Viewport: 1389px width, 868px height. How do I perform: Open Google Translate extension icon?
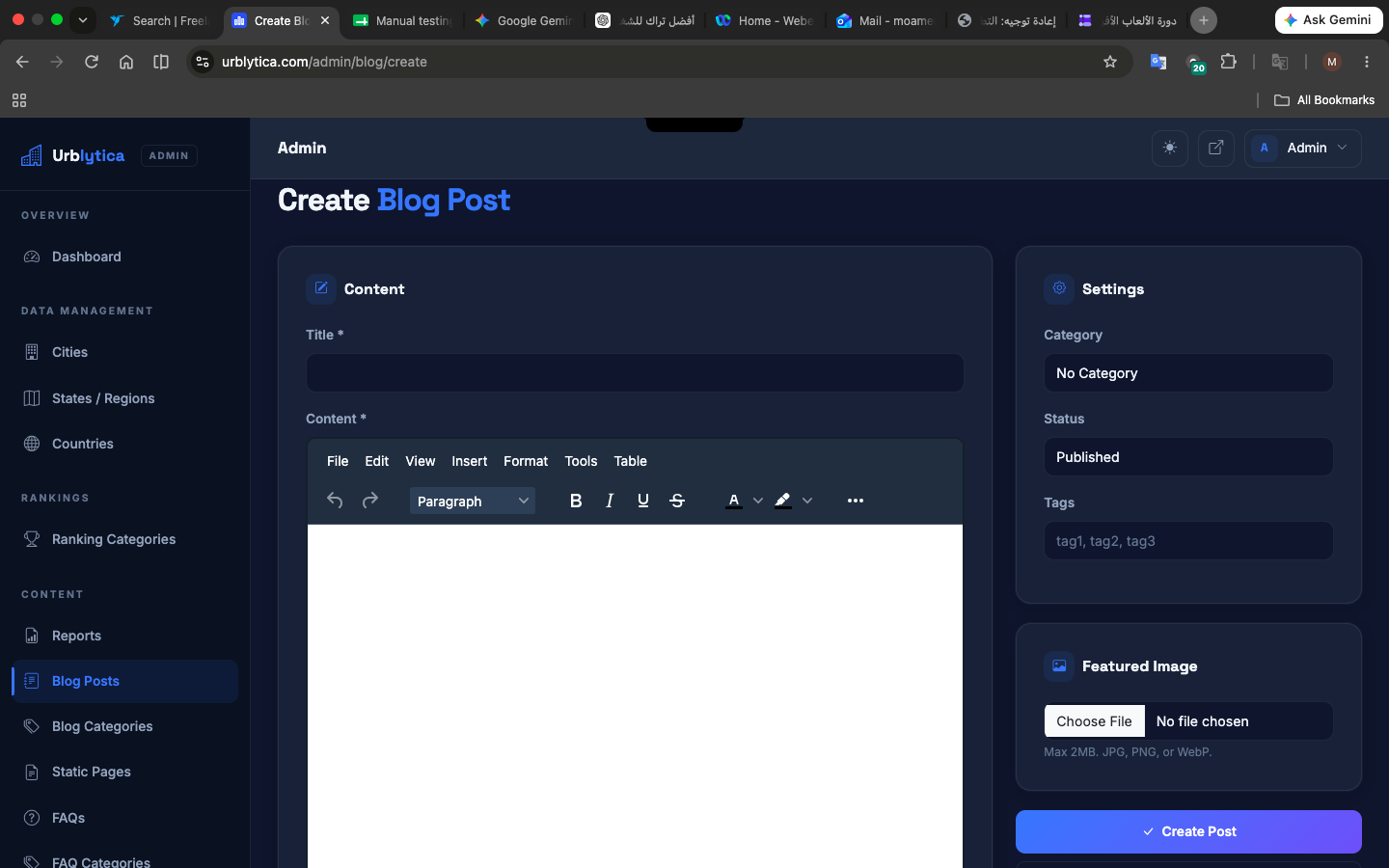coord(1158,62)
